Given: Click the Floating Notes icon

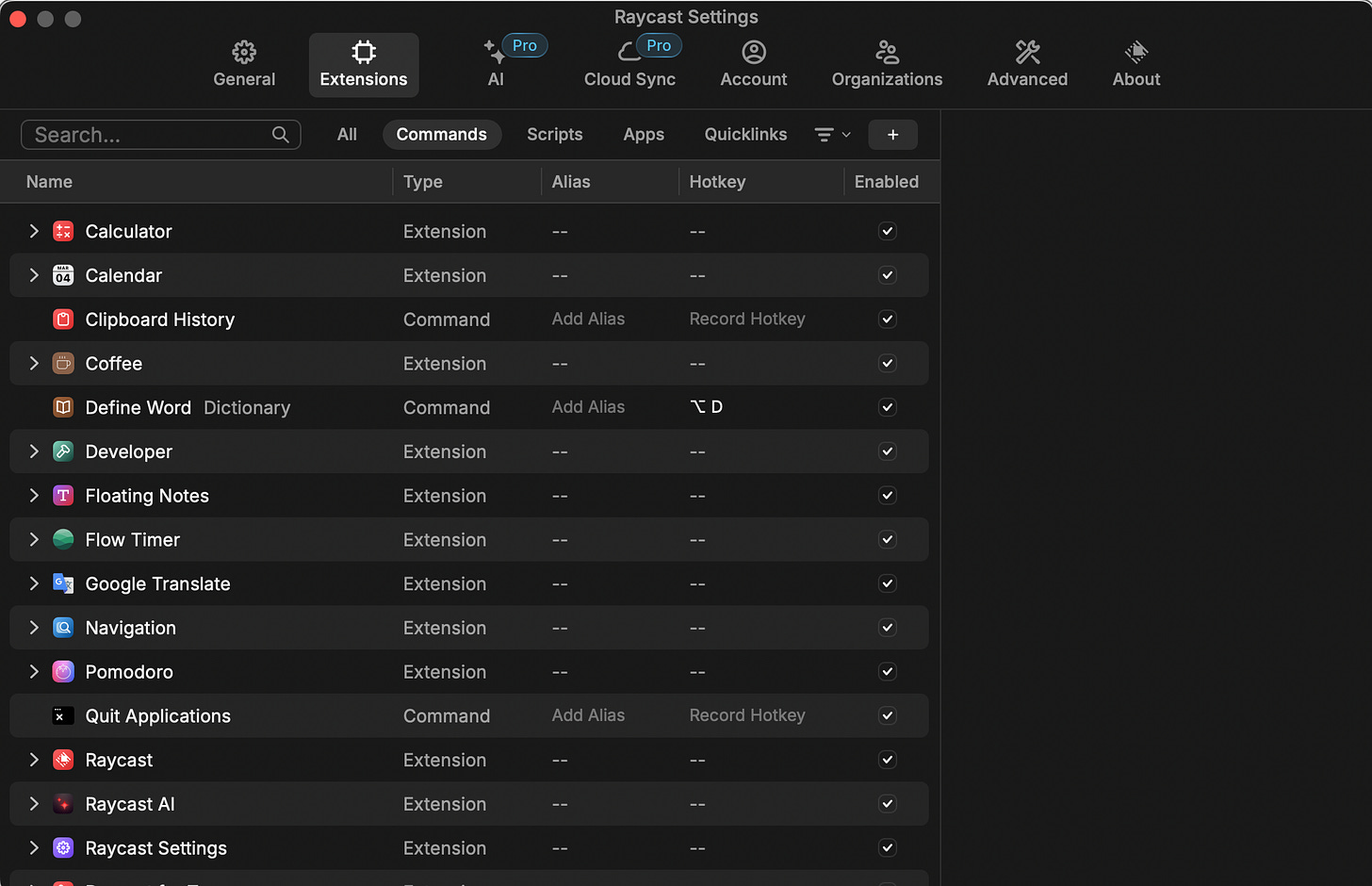Looking at the screenshot, I should pos(63,495).
